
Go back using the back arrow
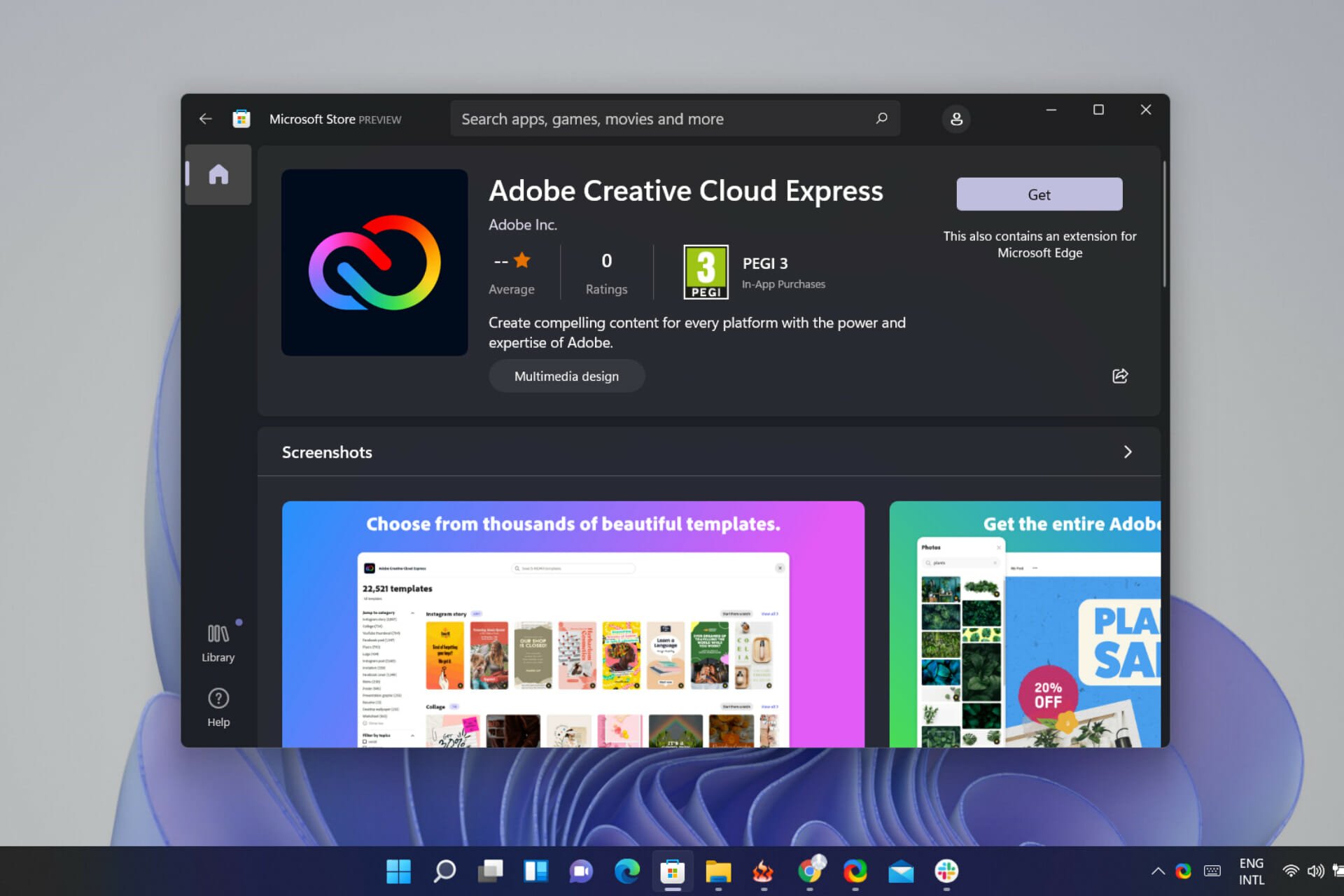pyautogui.click(x=205, y=119)
